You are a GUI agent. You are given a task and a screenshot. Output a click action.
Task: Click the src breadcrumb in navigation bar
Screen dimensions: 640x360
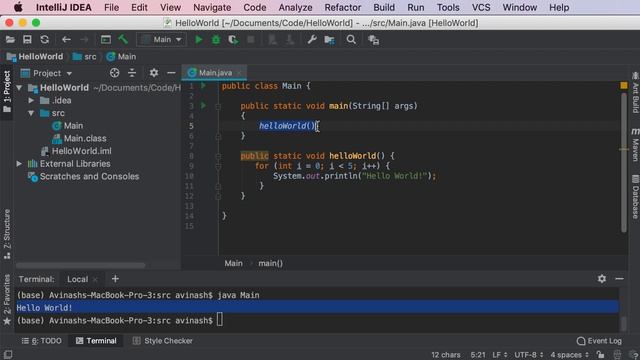84,57
